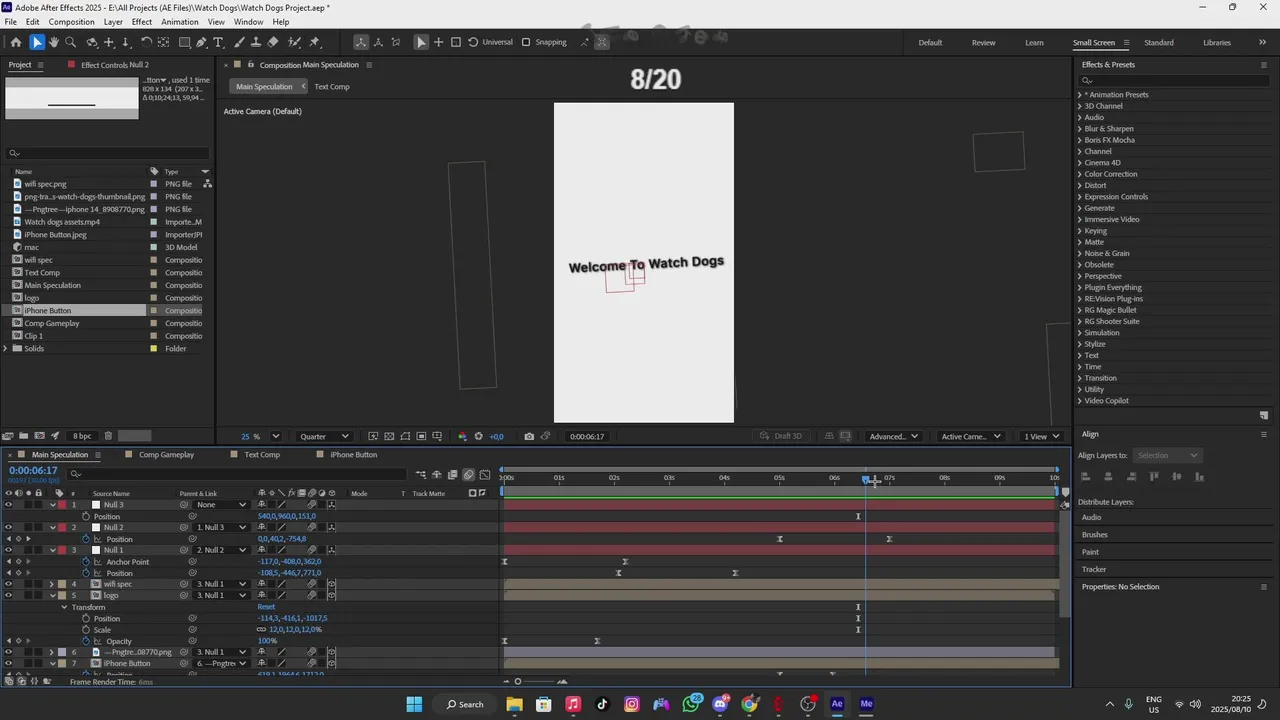Open channel and color management RGB icon
Screen dimensions: 1280x720
462,436
